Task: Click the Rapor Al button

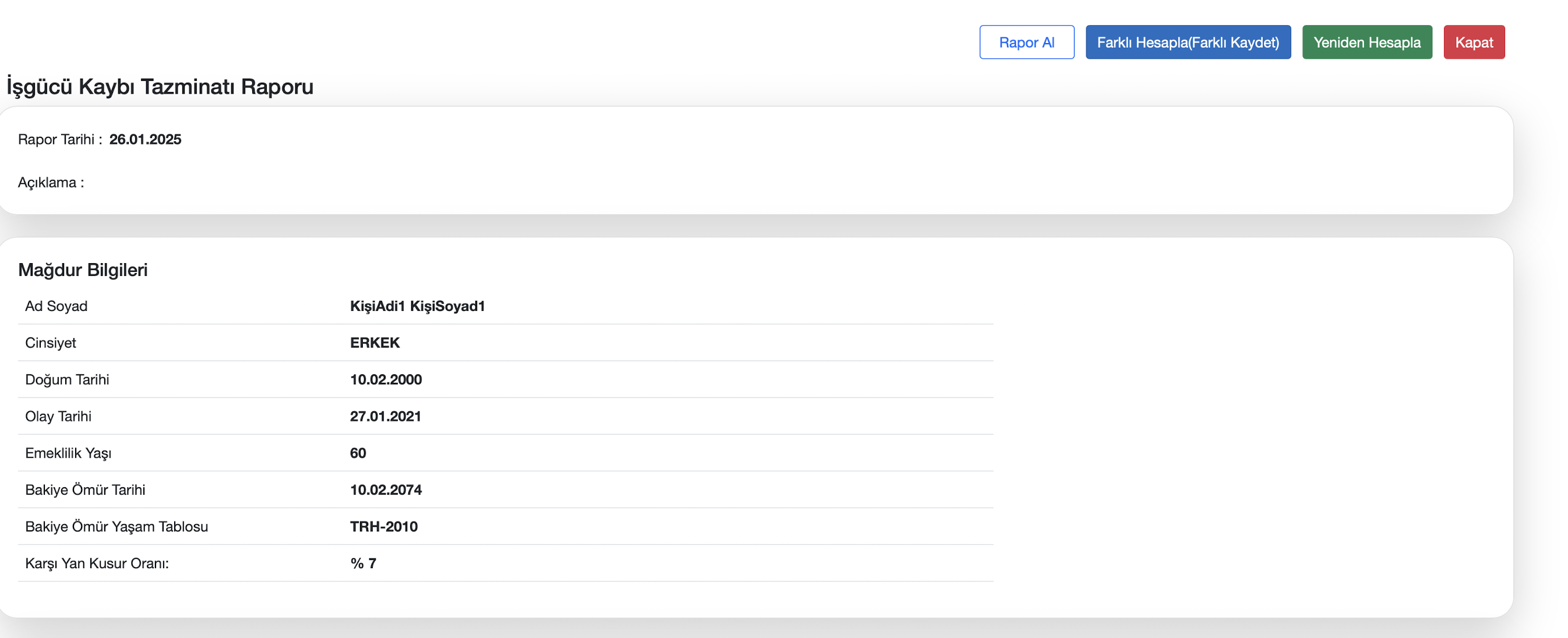Action: [1026, 42]
